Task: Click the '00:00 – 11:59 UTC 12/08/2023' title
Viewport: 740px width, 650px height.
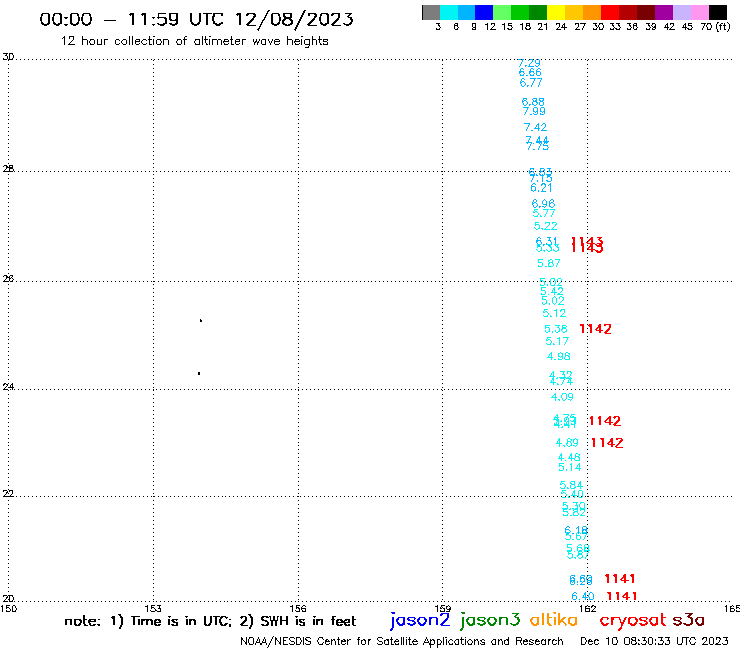Action: (x=196, y=19)
